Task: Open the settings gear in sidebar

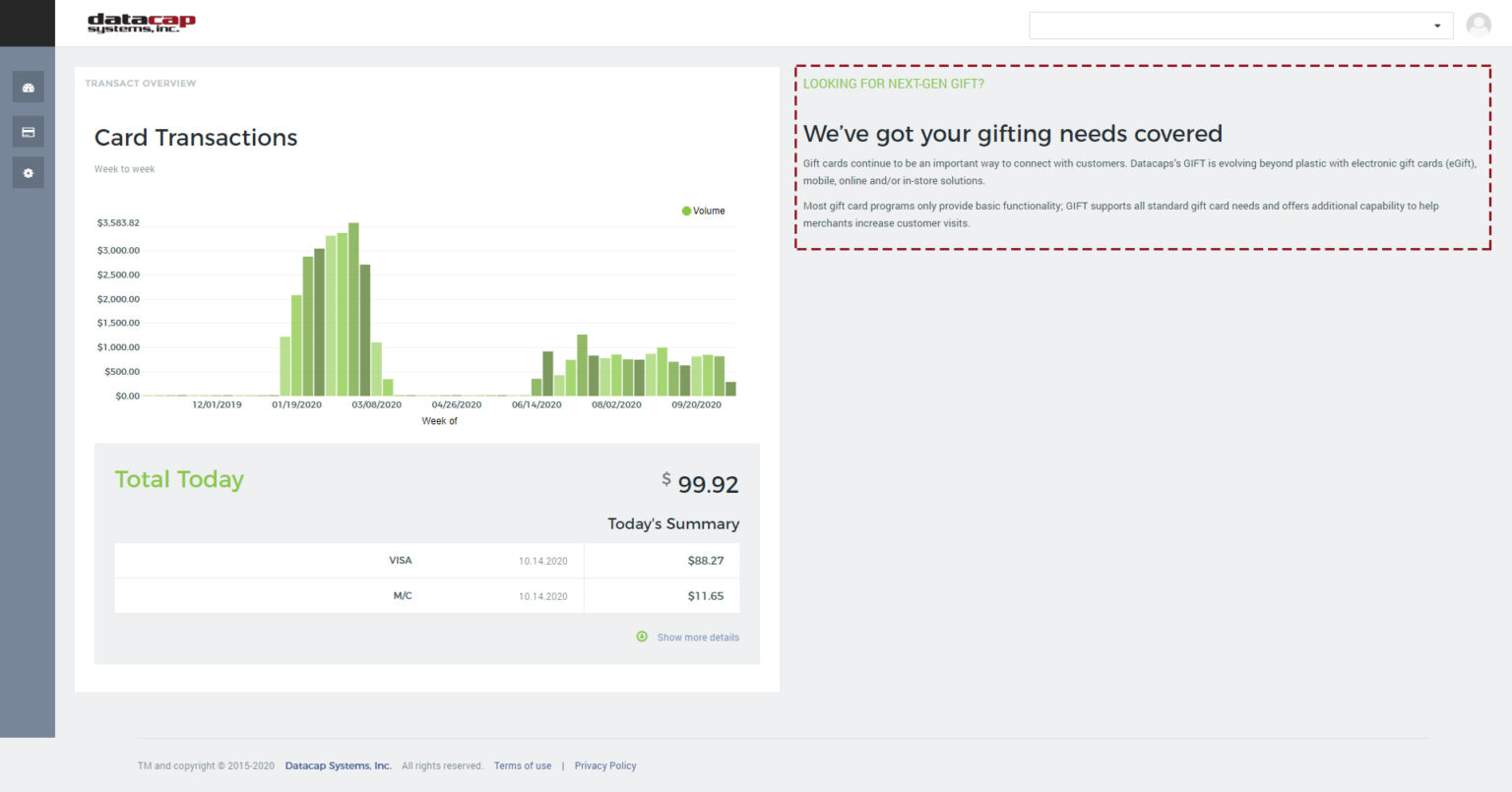Action: point(28,173)
